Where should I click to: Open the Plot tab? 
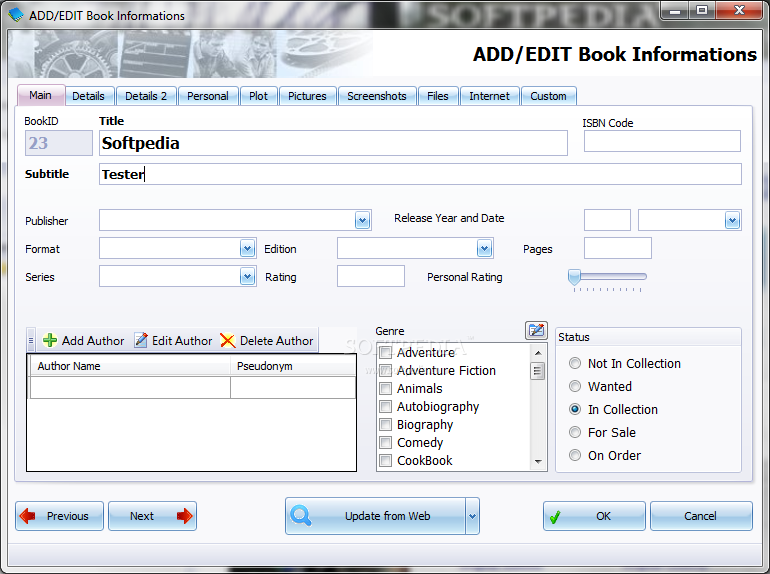259,96
